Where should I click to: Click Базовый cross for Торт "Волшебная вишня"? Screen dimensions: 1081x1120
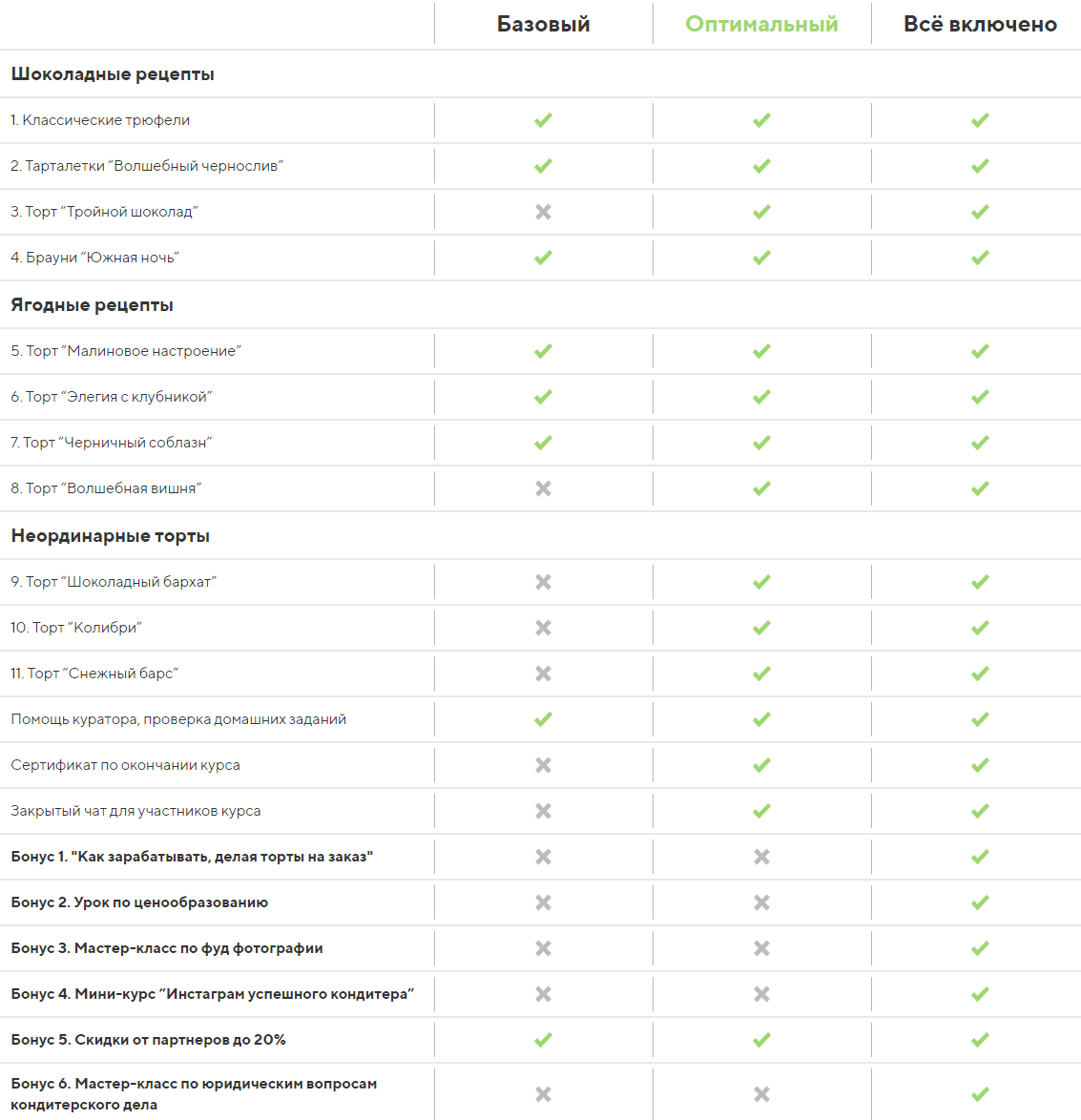point(543,488)
